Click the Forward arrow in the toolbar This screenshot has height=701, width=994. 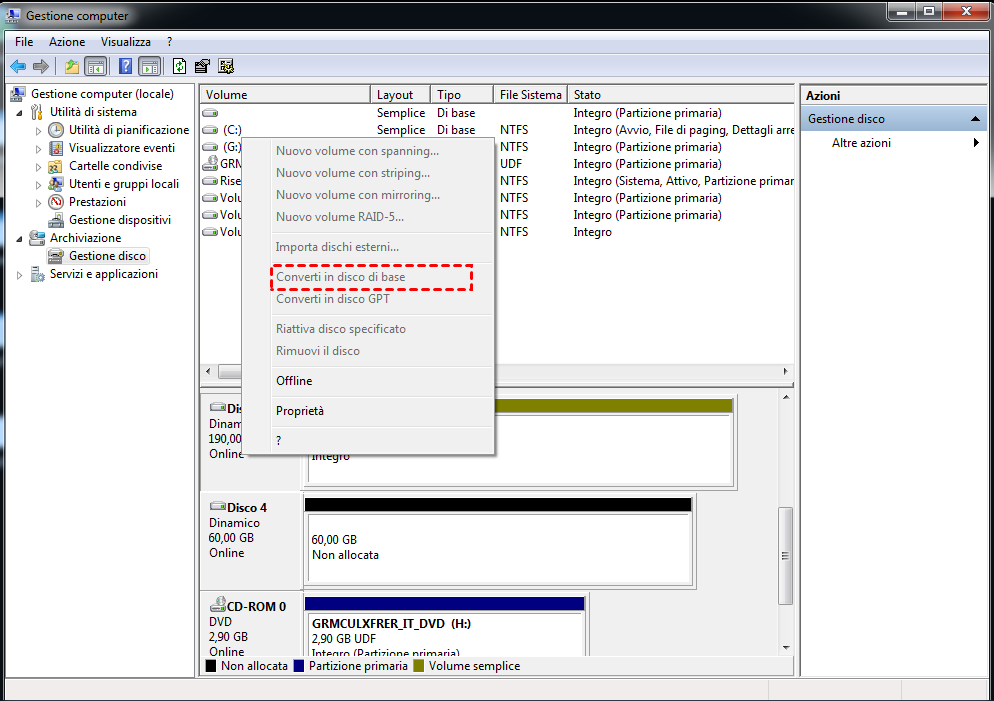pyautogui.click(x=41, y=66)
